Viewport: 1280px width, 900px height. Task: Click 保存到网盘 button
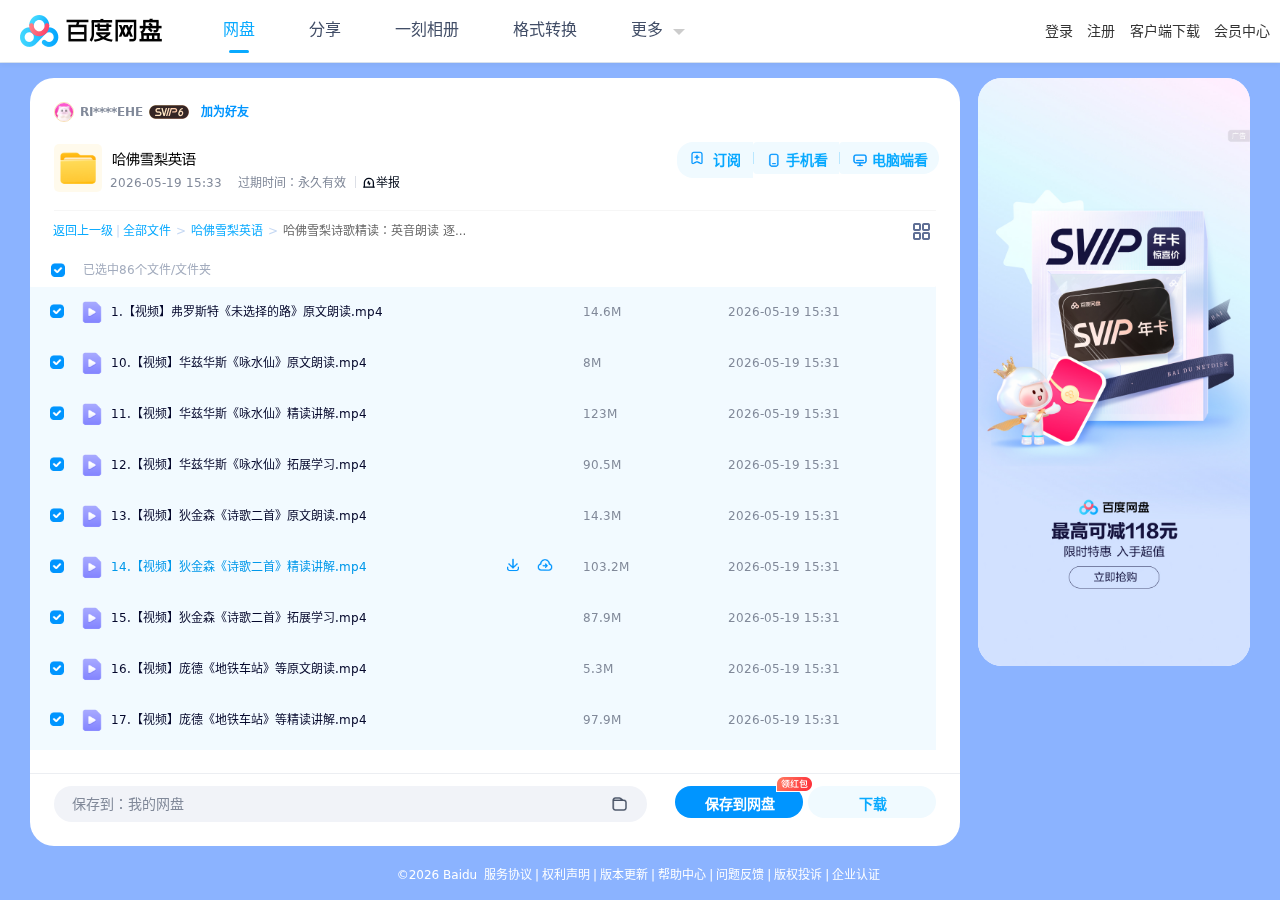(x=739, y=803)
